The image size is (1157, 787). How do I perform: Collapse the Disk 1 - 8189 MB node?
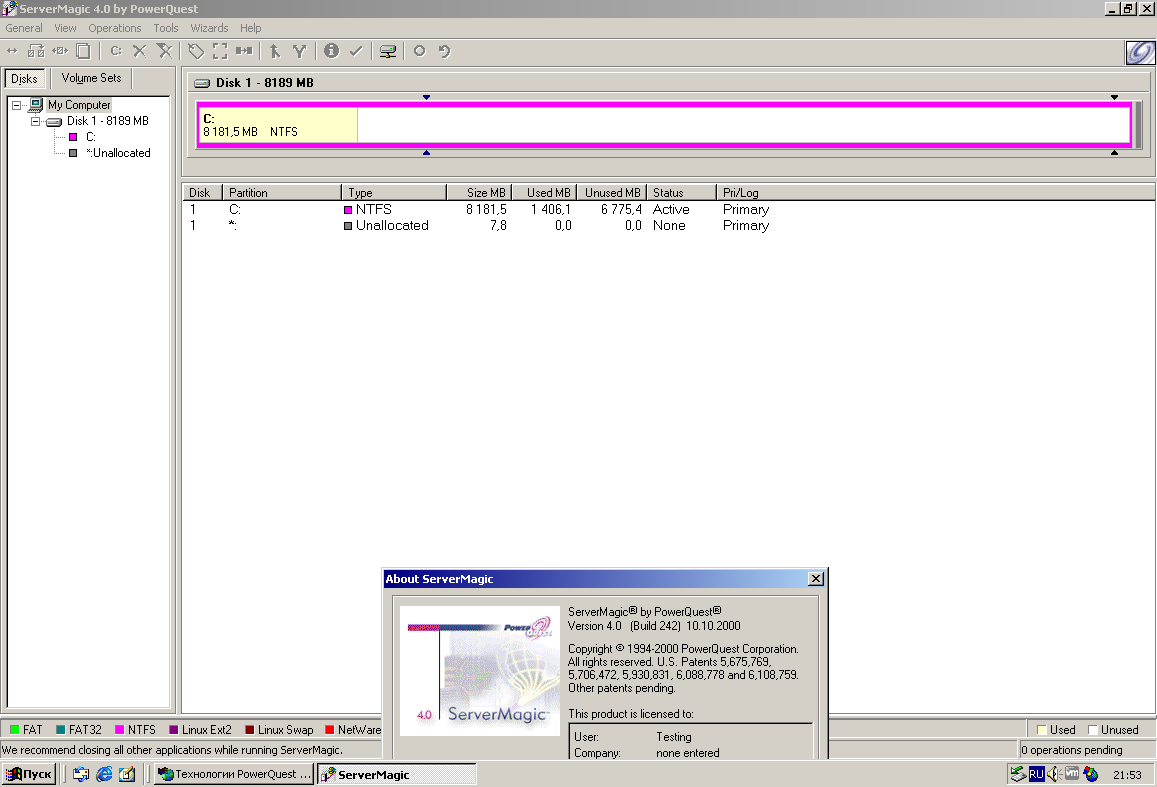(35, 121)
